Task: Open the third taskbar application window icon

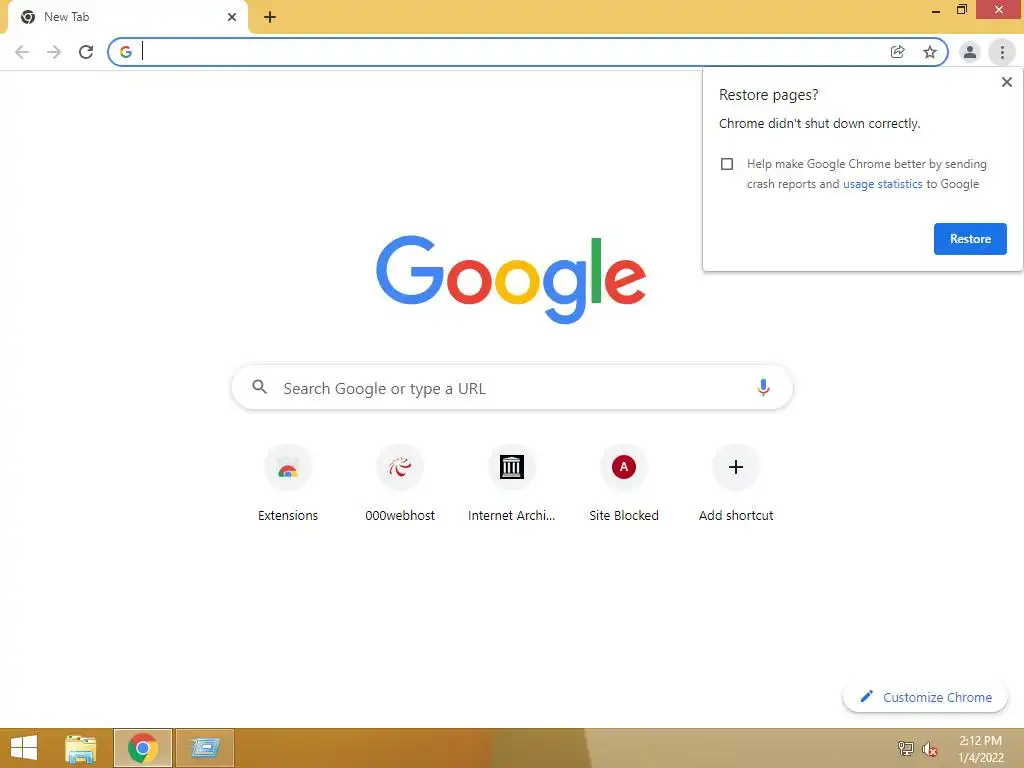Action: click(x=204, y=748)
